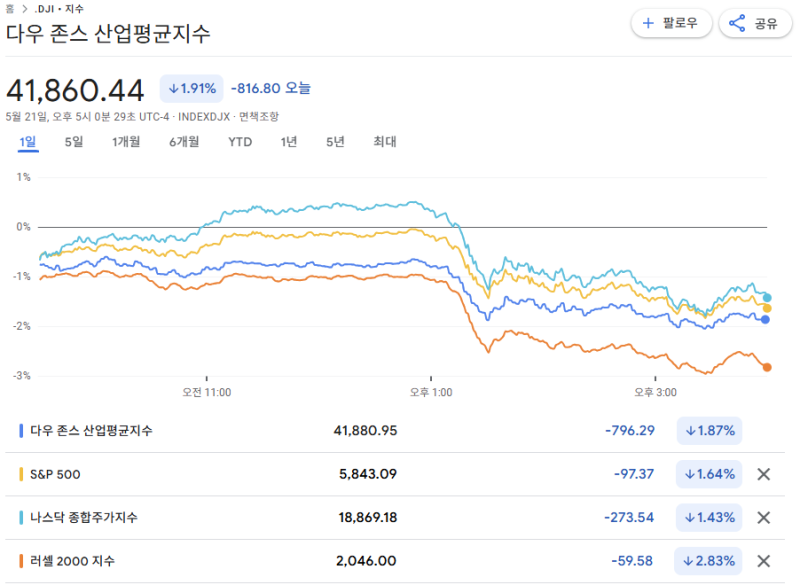Screen dimensions: 800x585
Task: Remove 러셀 2000 지수 from comparison
Action: (x=764, y=561)
